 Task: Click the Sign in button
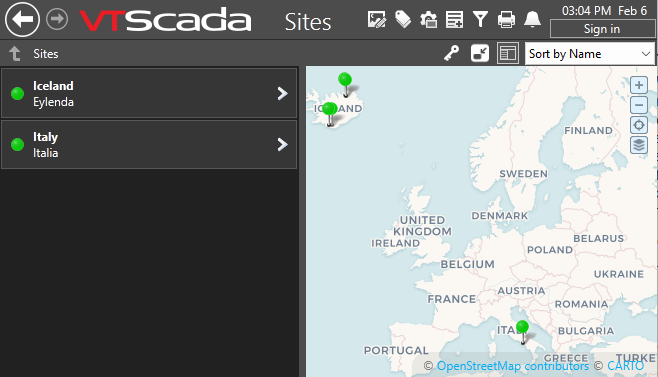tap(602, 29)
